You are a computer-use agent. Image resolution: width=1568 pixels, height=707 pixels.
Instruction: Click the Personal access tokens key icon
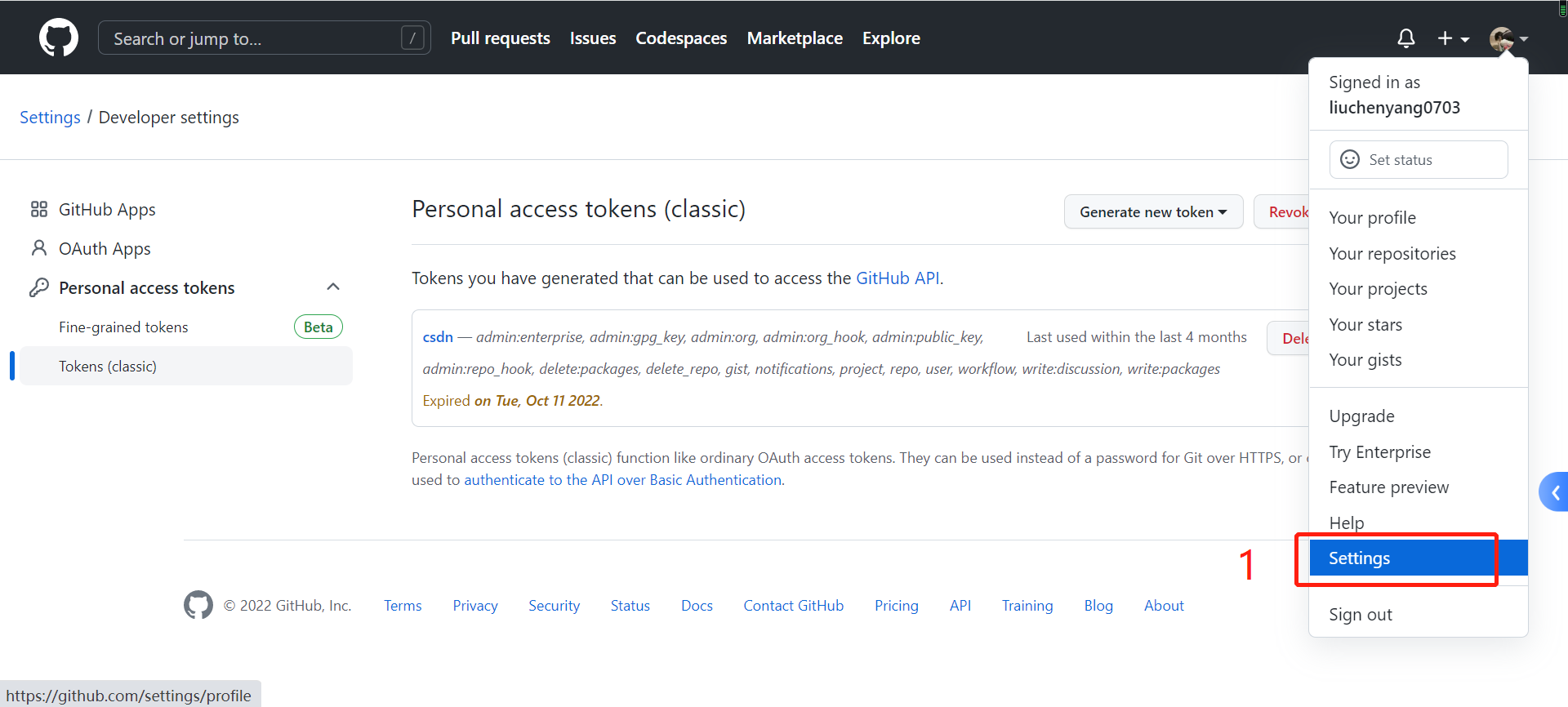pyautogui.click(x=38, y=287)
